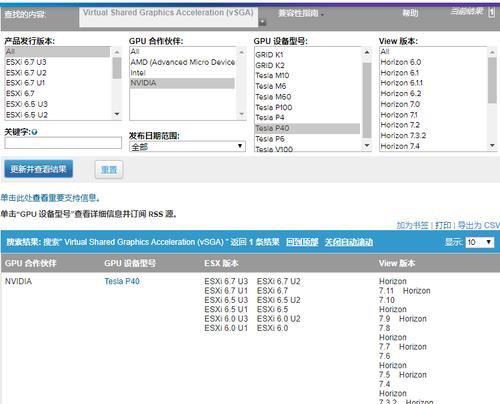The height and width of the screenshot is (404, 500).
Task: Click GPU partner list scroll-down arrow
Action: 242,114
